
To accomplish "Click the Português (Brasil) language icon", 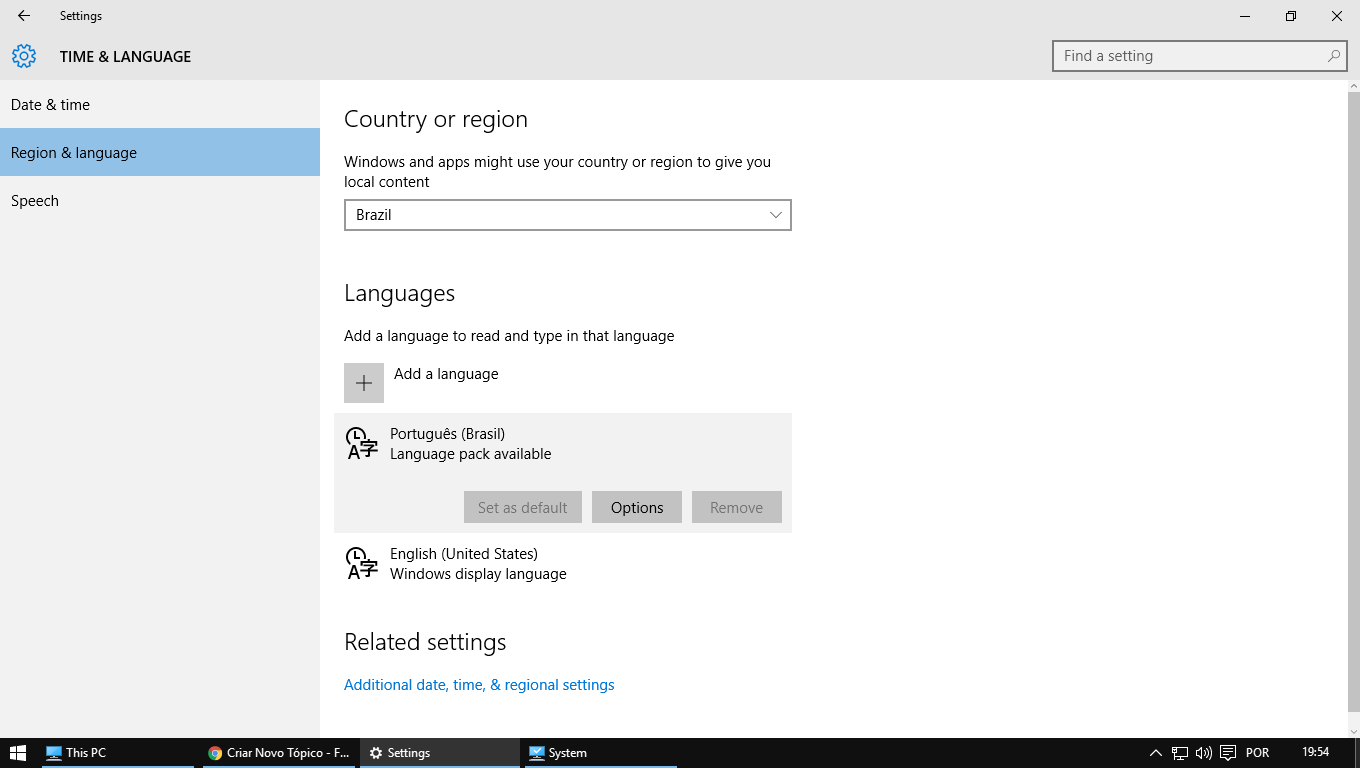I will click(362, 443).
